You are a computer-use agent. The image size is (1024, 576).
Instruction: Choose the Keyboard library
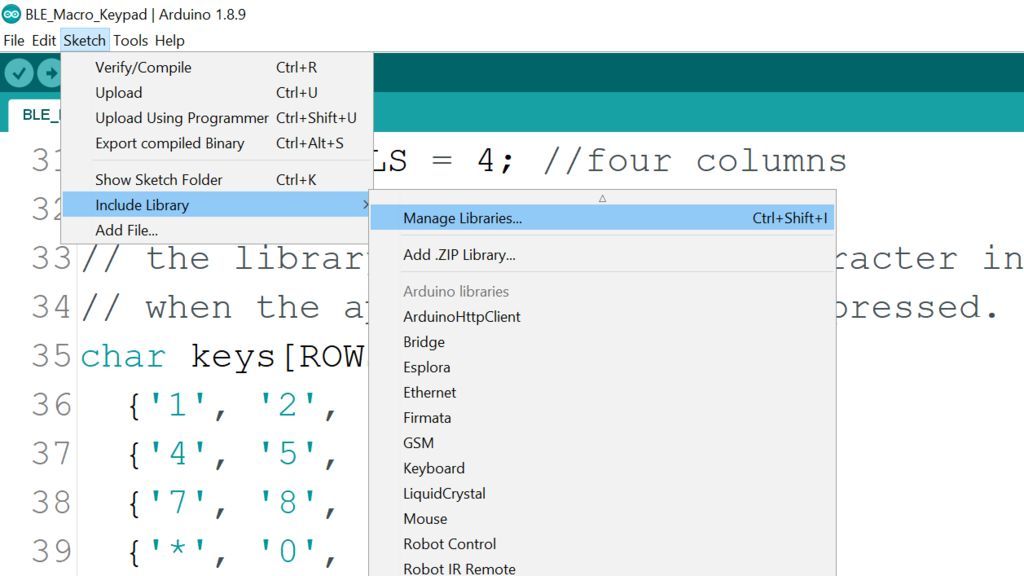click(434, 468)
